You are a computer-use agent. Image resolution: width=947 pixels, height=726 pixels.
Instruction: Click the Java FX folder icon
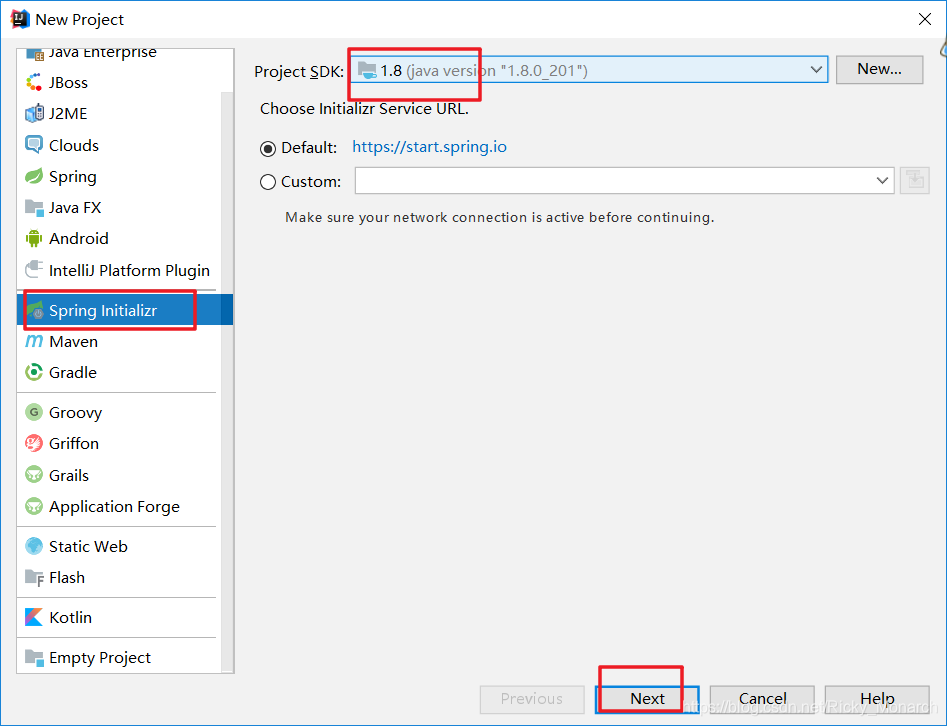point(34,208)
